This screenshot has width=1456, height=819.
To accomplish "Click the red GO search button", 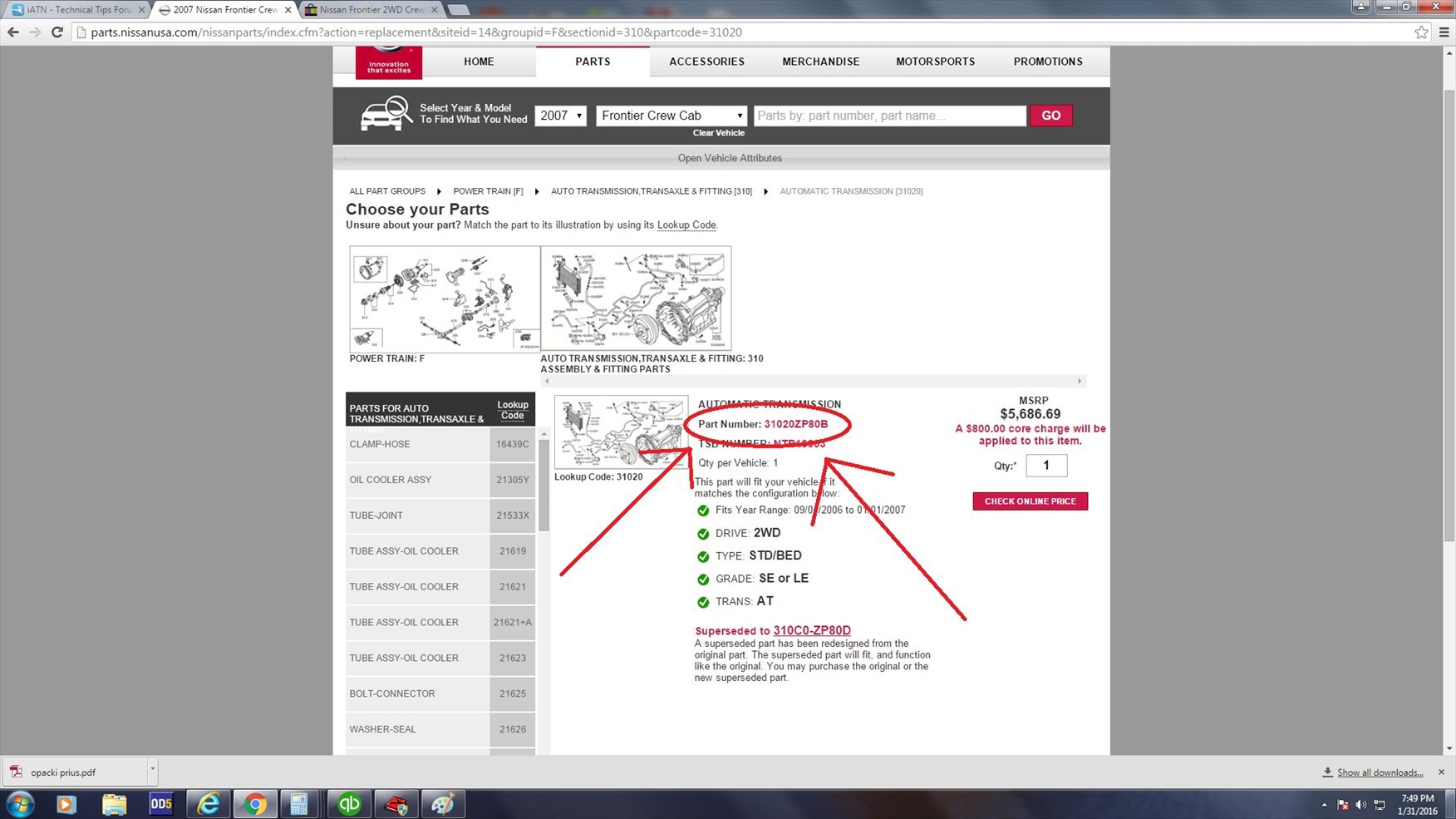I will point(1050,116).
